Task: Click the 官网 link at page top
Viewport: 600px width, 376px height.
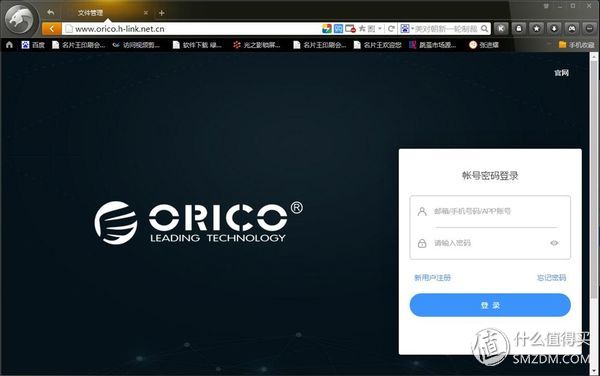Action: 561,73
